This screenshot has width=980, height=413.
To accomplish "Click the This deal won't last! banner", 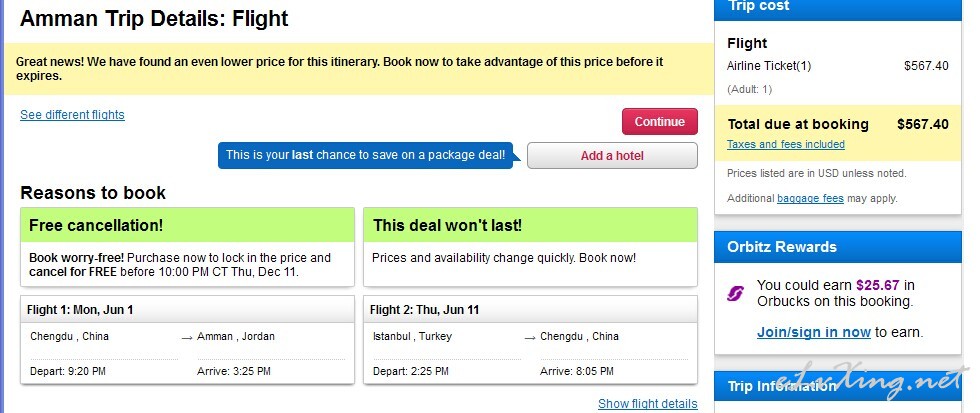I will pyautogui.click(x=530, y=225).
